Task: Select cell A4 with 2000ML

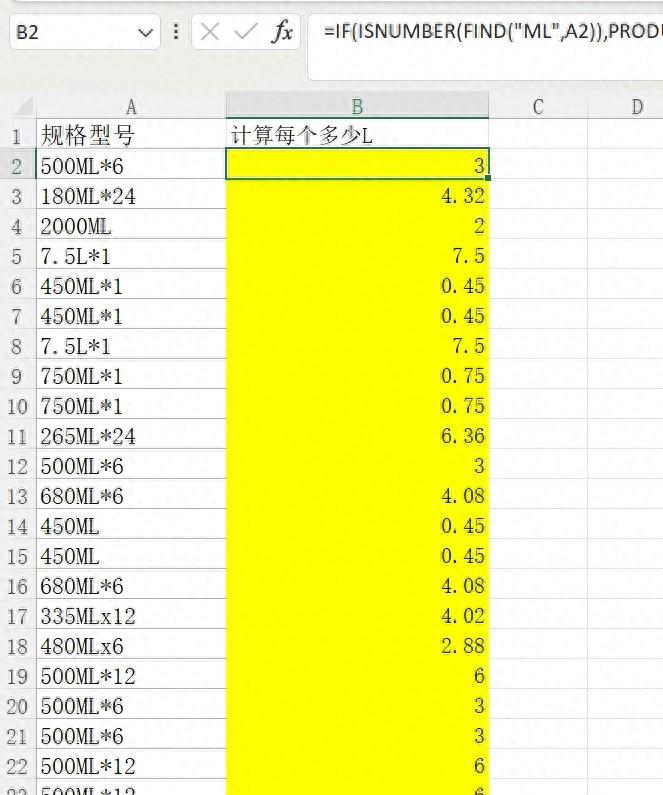Action: 131,226
